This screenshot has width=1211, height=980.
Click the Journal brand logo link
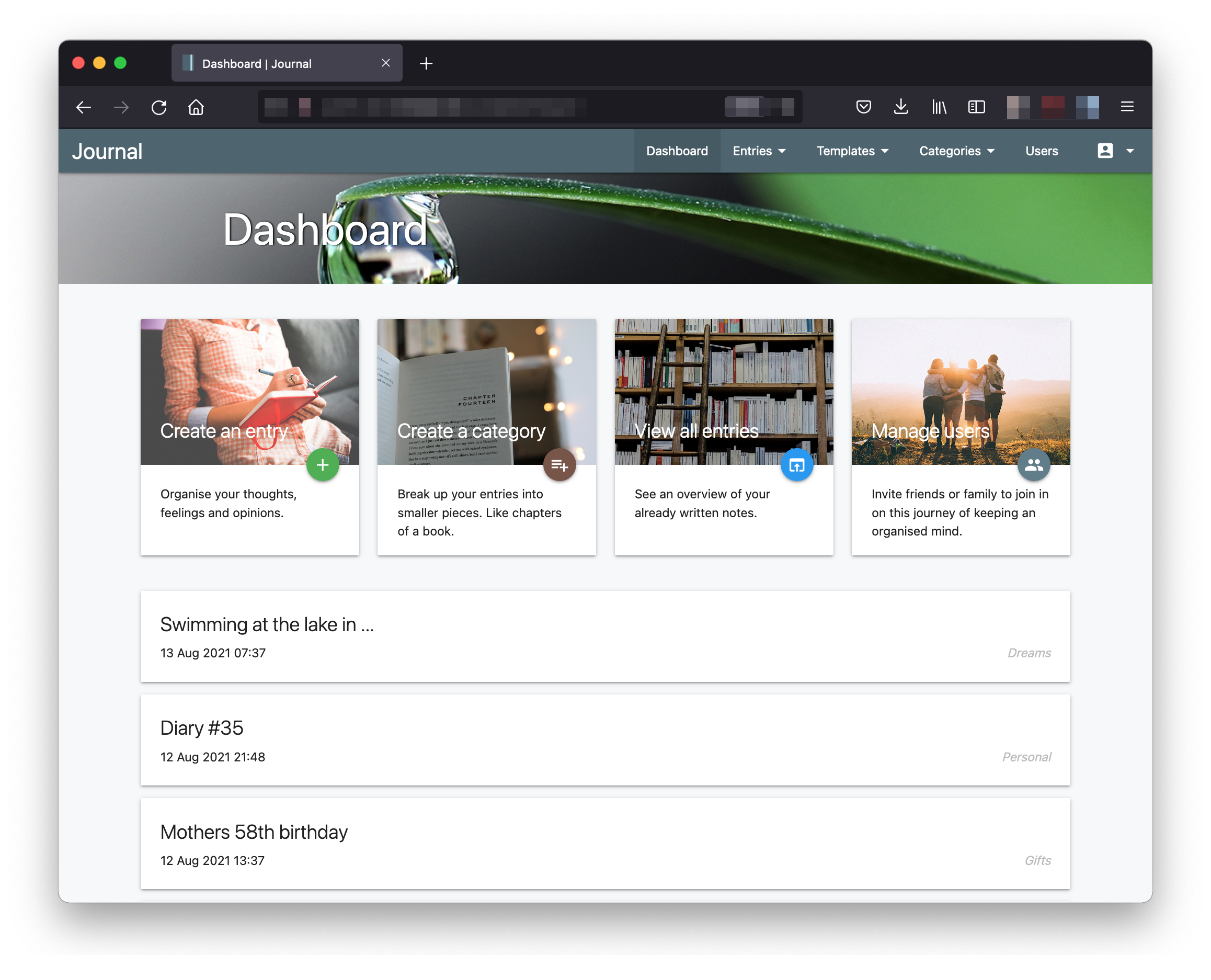click(x=107, y=151)
